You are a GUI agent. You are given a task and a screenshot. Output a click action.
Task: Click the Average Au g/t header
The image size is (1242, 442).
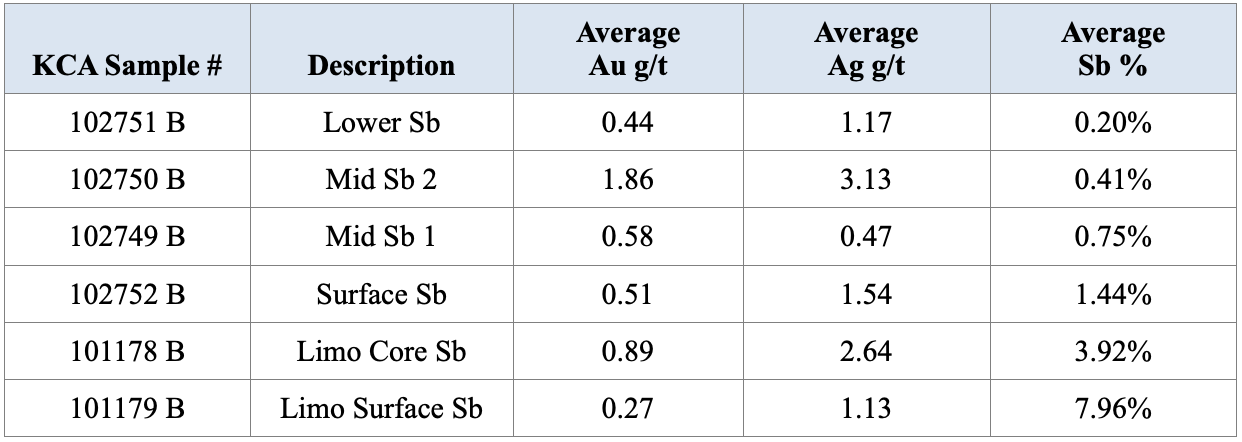(628, 50)
